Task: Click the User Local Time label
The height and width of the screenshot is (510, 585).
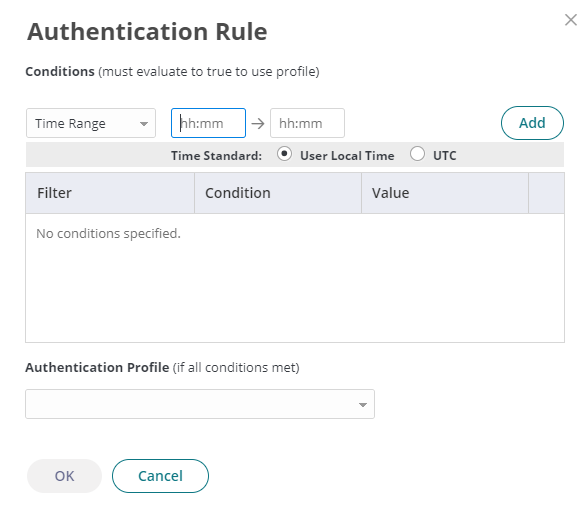Action: point(347,156)
